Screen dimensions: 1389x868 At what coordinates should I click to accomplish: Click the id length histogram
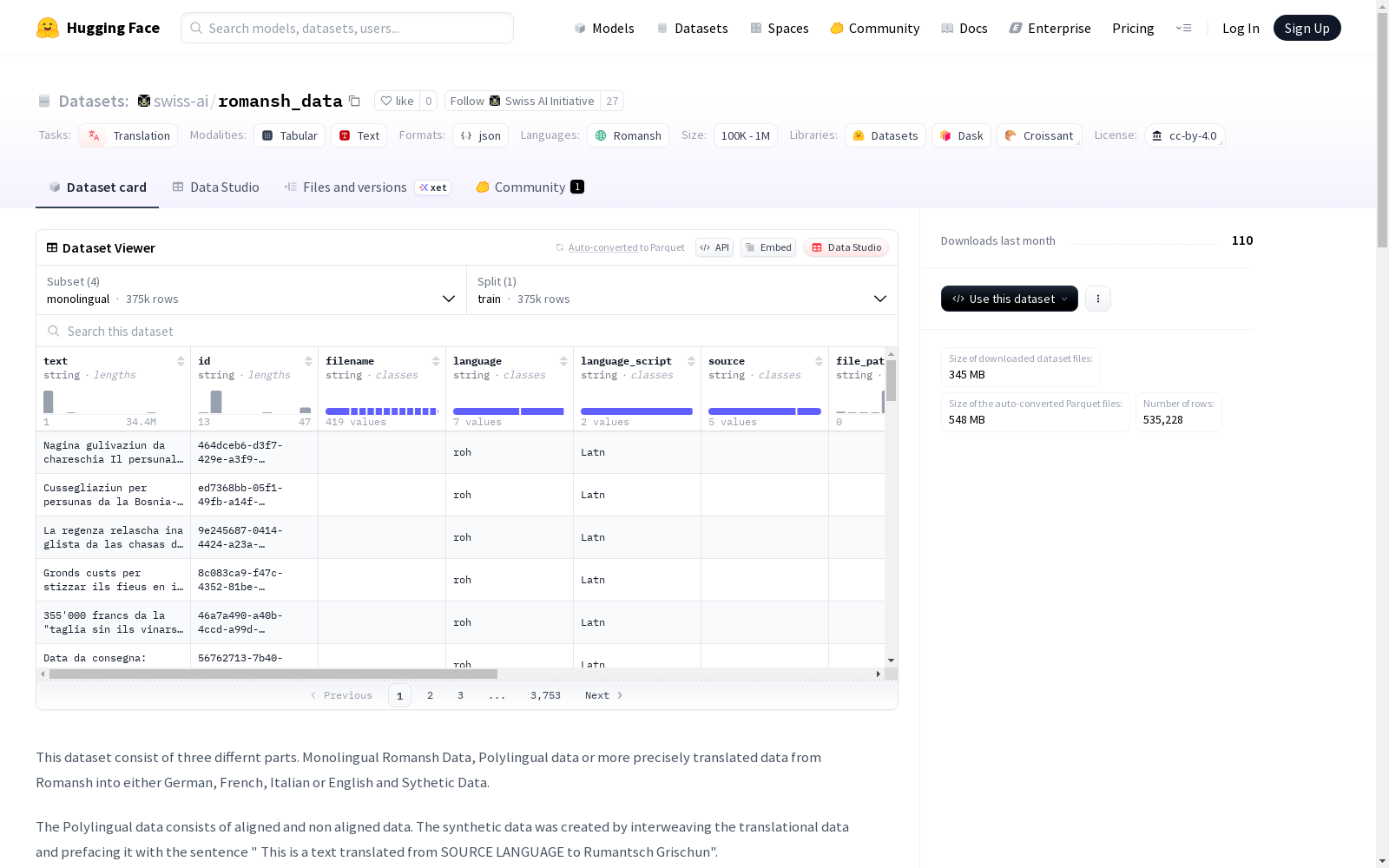pos(254,402)
